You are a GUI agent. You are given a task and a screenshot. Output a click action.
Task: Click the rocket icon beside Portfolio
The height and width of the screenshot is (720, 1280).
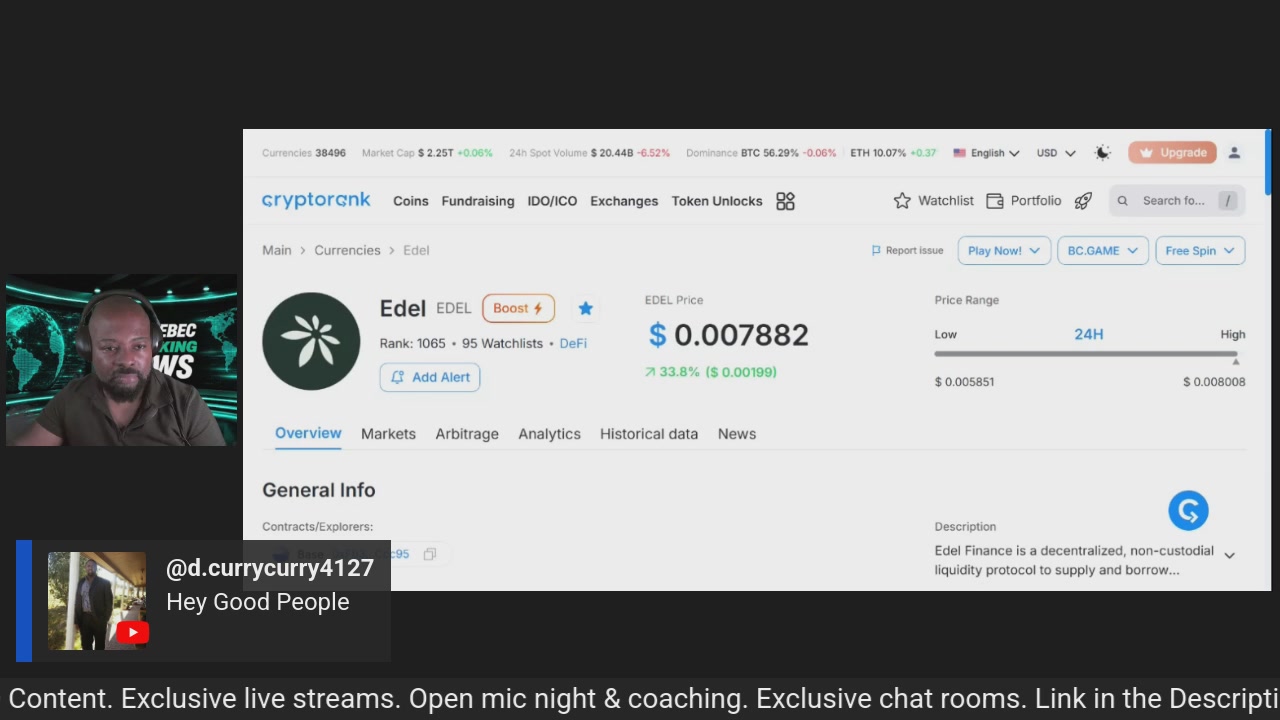click(1083, 201)
